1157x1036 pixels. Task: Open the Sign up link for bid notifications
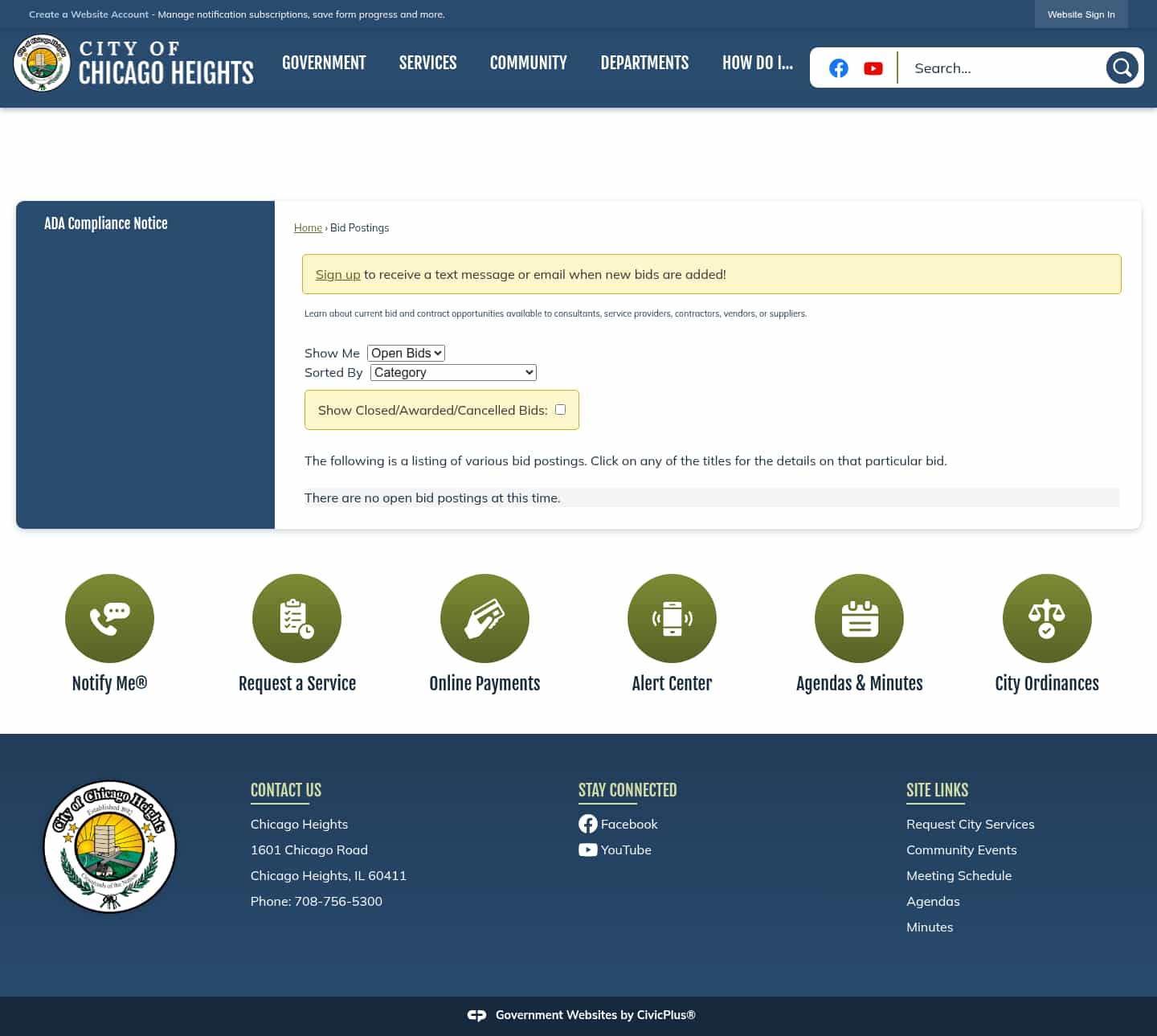[x=337, y=274]
